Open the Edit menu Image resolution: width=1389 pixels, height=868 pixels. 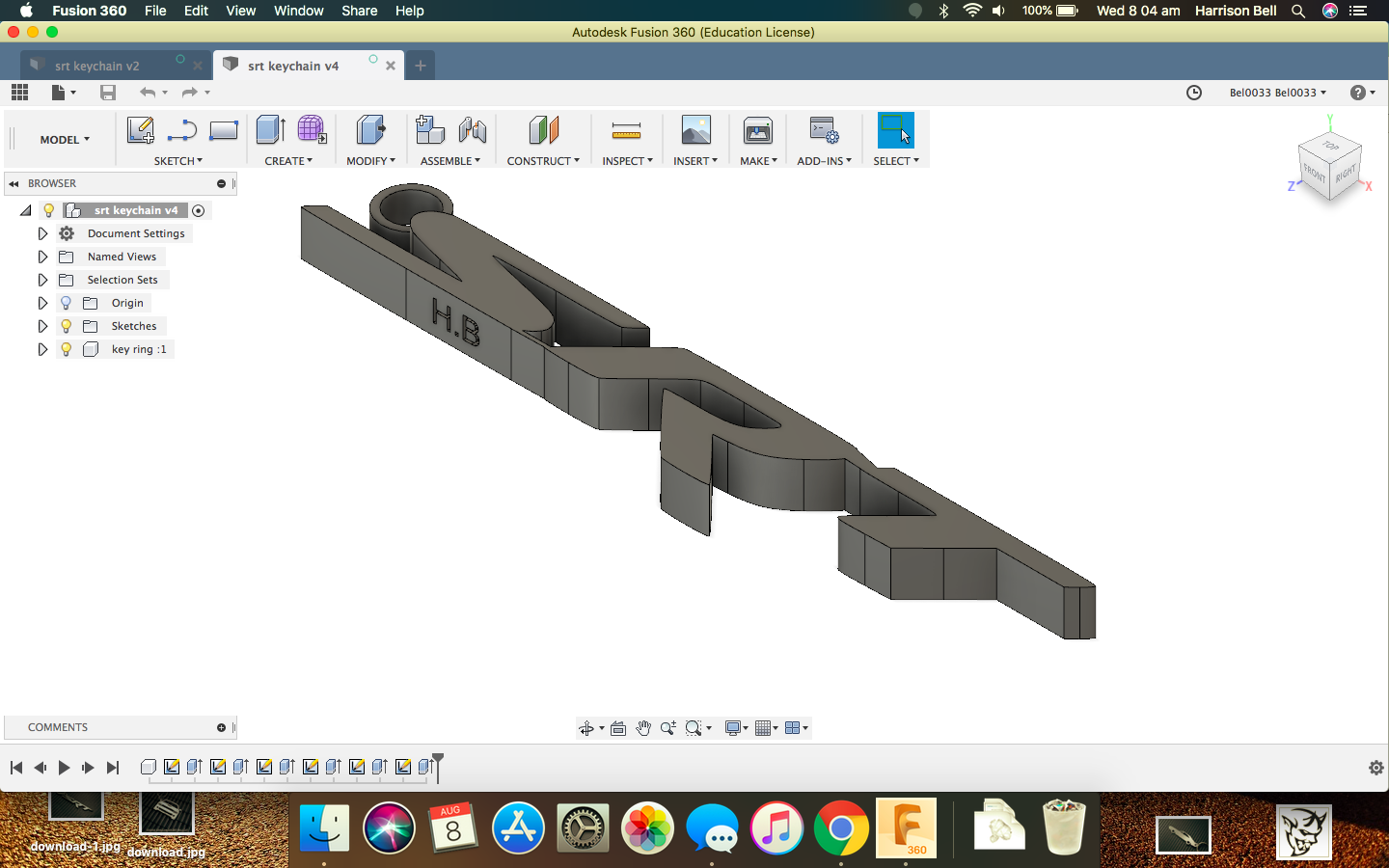click(x=197, y=11)
